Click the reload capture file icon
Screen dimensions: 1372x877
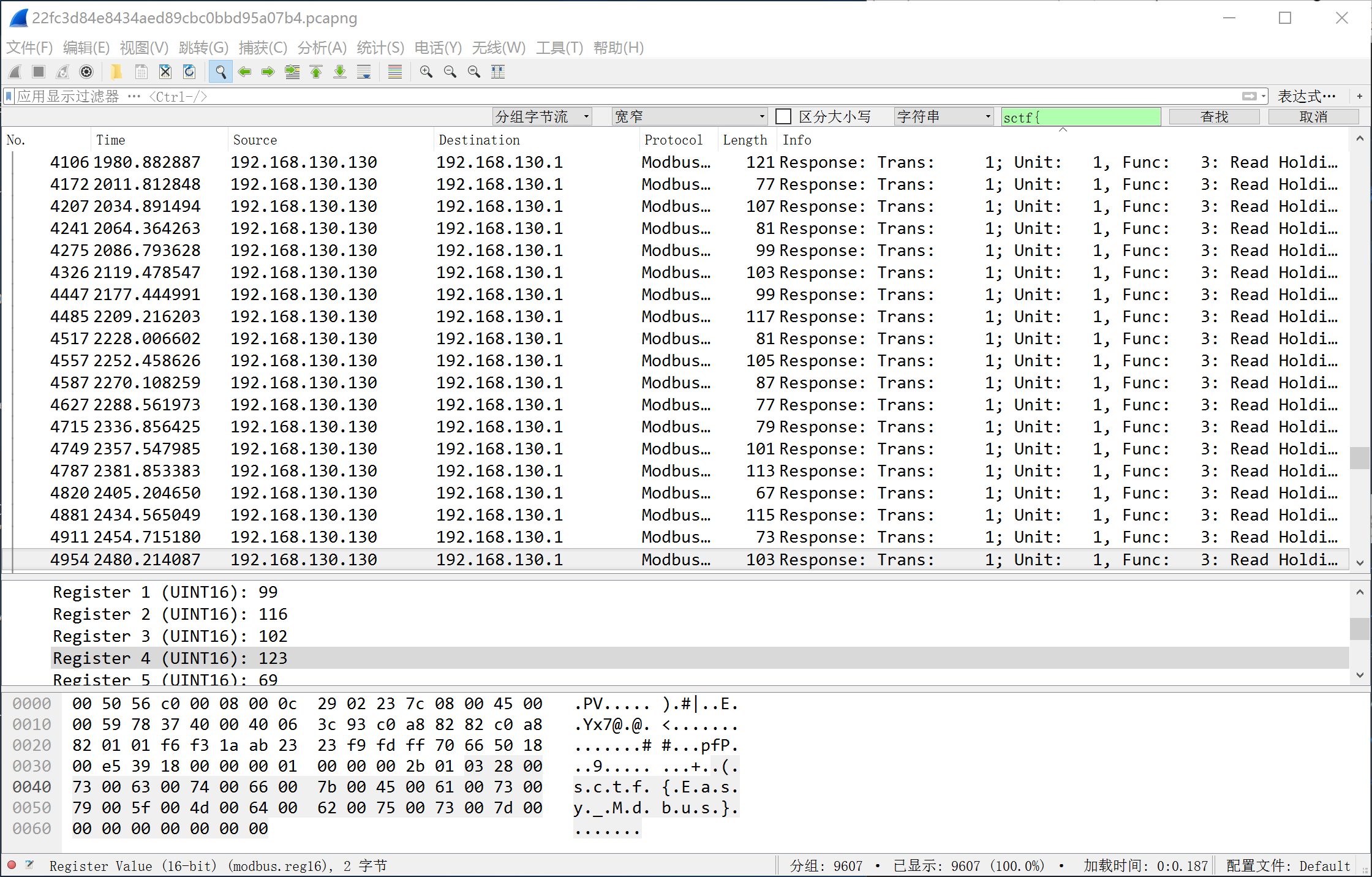(189, 72)
